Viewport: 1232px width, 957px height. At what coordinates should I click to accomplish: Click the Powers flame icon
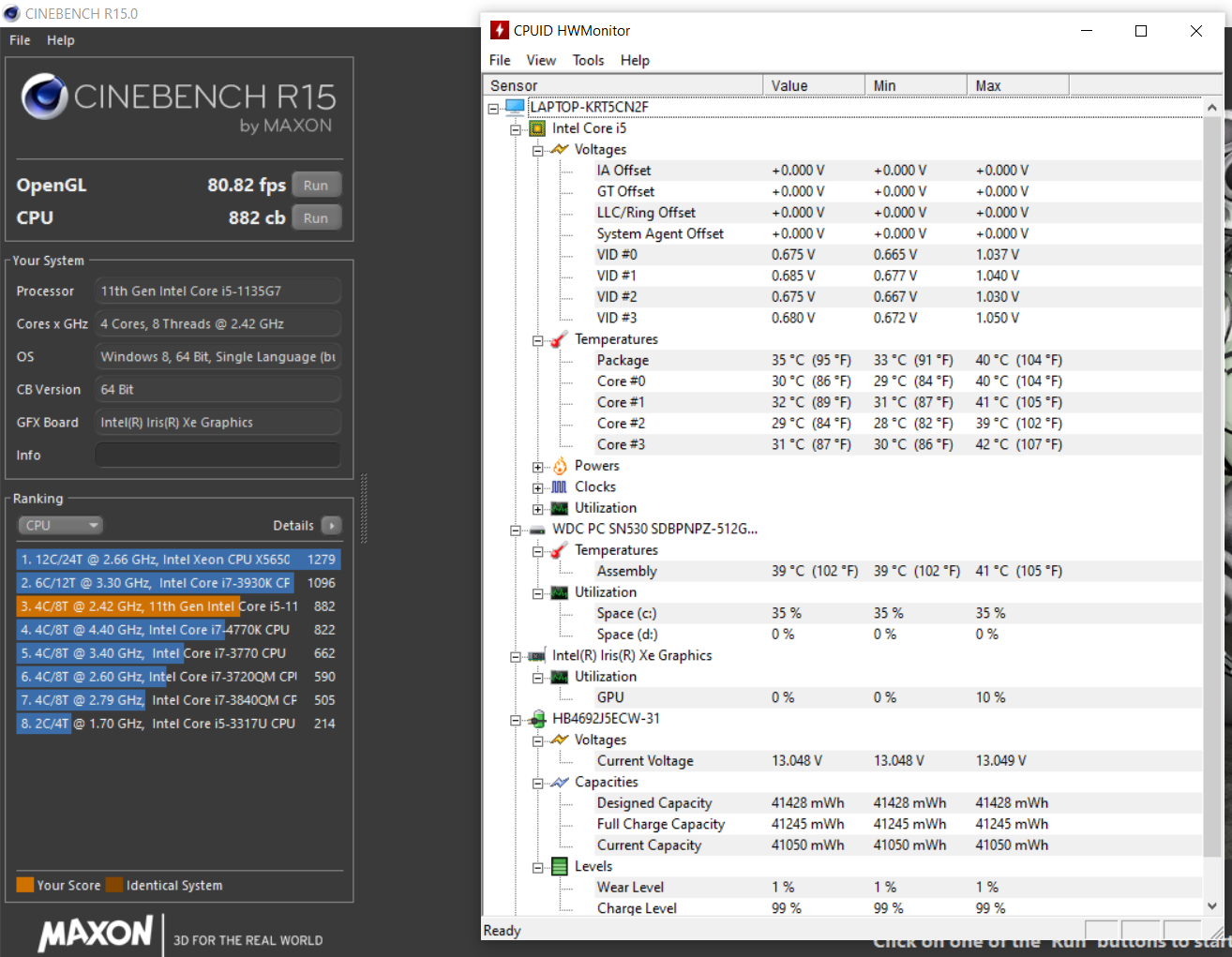click(x=560, y=466)
